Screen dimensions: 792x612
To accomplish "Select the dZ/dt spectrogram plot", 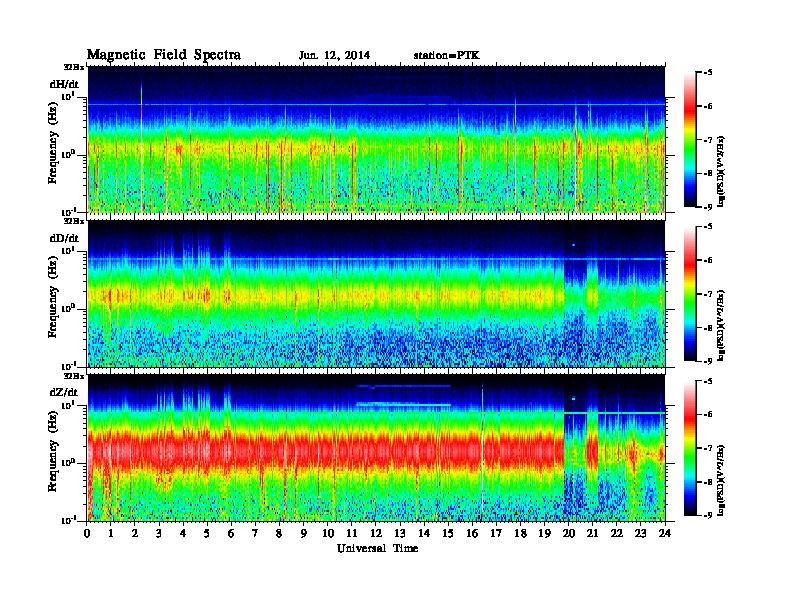I will [376, 448].
